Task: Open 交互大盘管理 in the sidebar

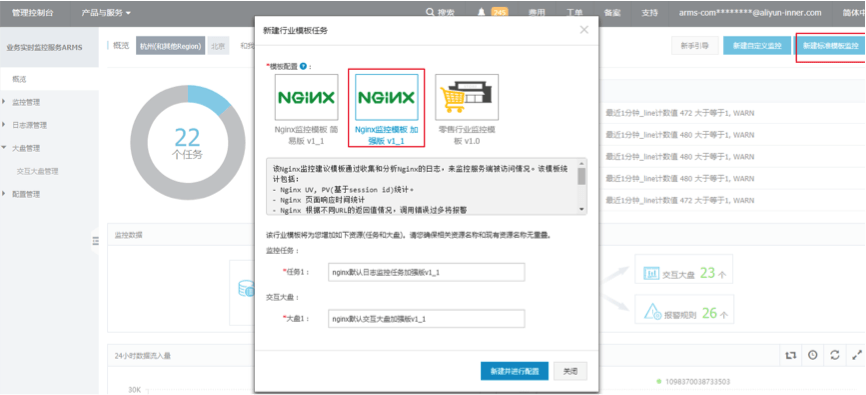Action: [x=38, y=171]
